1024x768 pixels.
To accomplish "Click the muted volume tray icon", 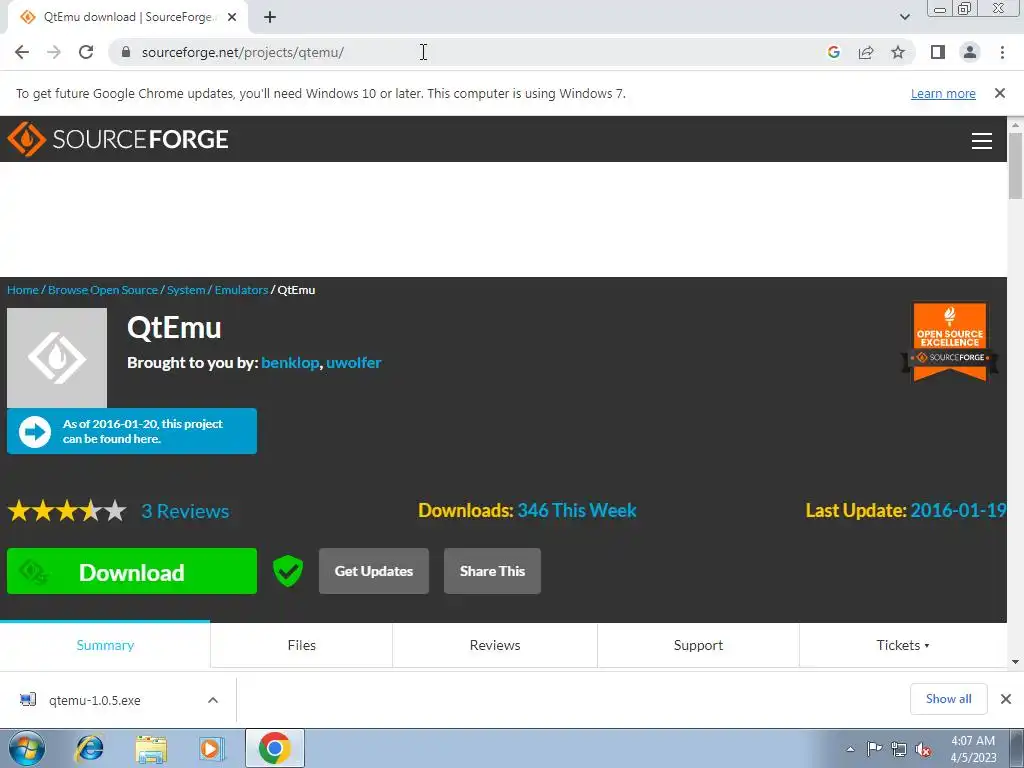I will point(923,749).
